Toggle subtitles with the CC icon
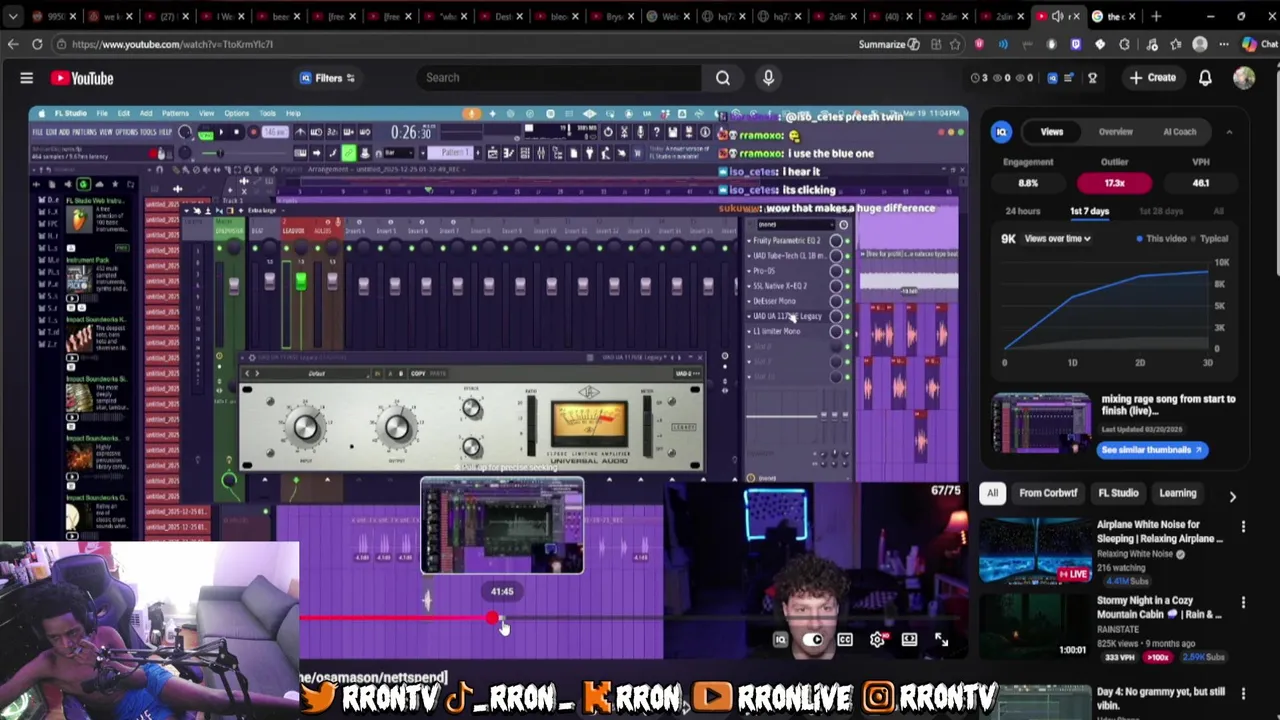Image resolution: width=1280 pixels, height=720 pixels. [845, 640]
